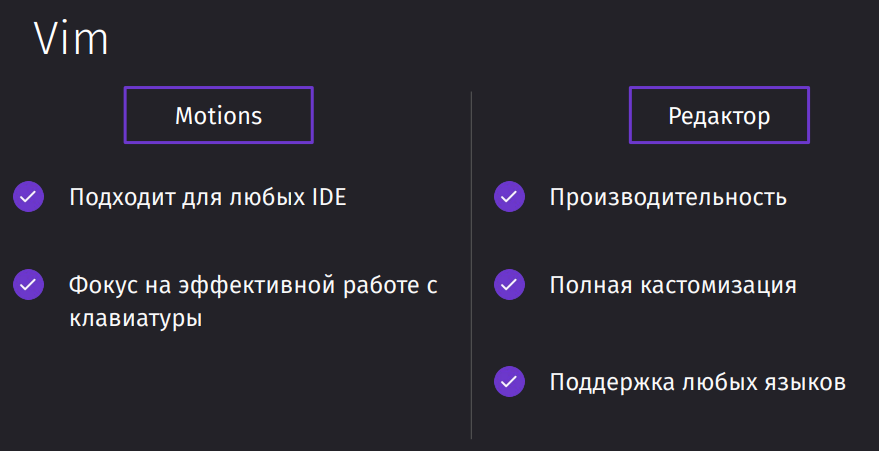This screenshot has width=879, height=451.
Task: Click the checkmark bullet for "Поддержка любых языков"
Action: pyautogui.click(x=509, y=382)
